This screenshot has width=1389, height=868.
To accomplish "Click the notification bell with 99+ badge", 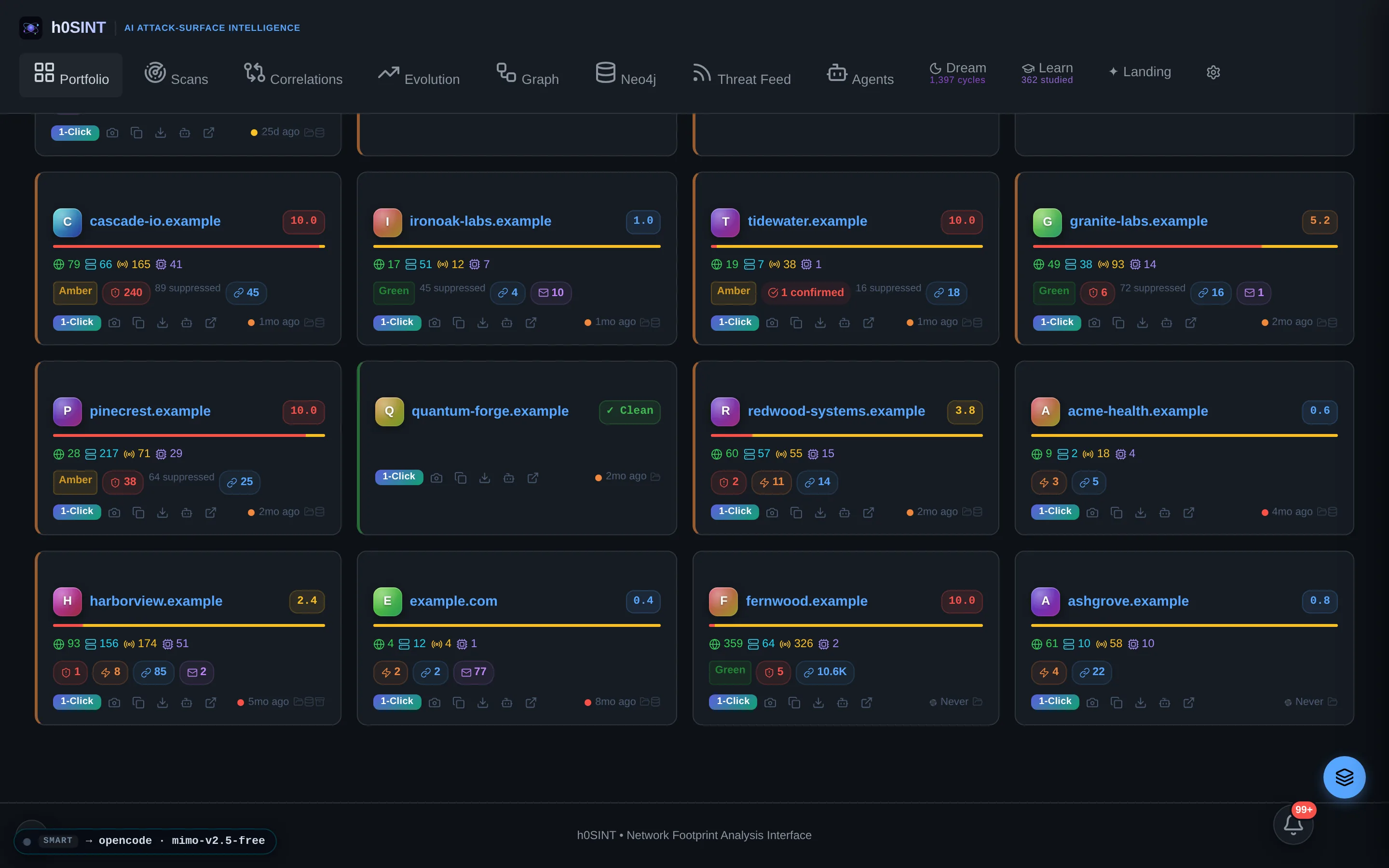I will pyautogui.click(x=1293, y=825).
